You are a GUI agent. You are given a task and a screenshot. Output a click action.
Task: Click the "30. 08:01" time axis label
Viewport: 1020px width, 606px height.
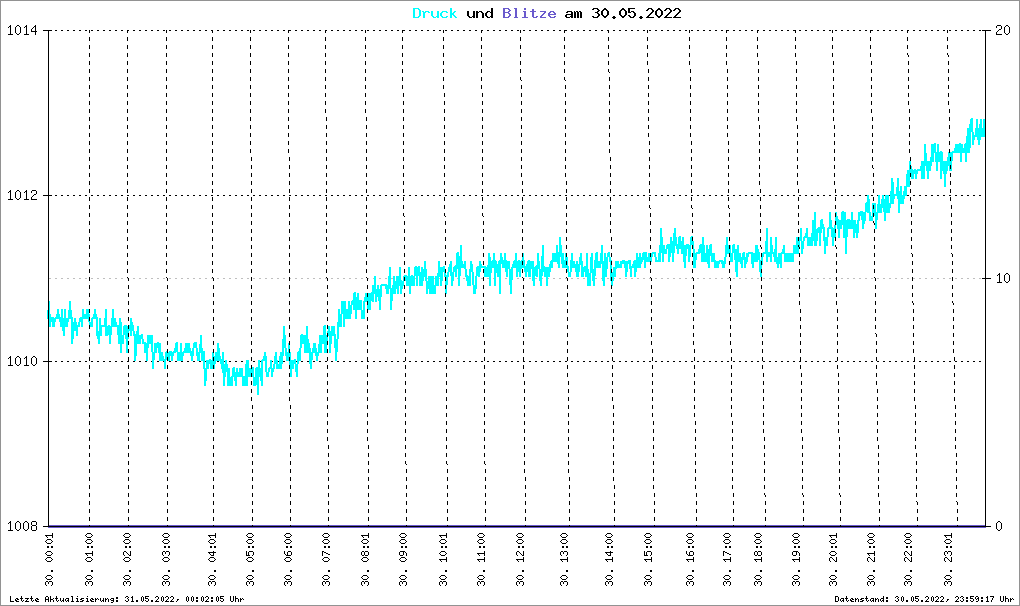366,560
